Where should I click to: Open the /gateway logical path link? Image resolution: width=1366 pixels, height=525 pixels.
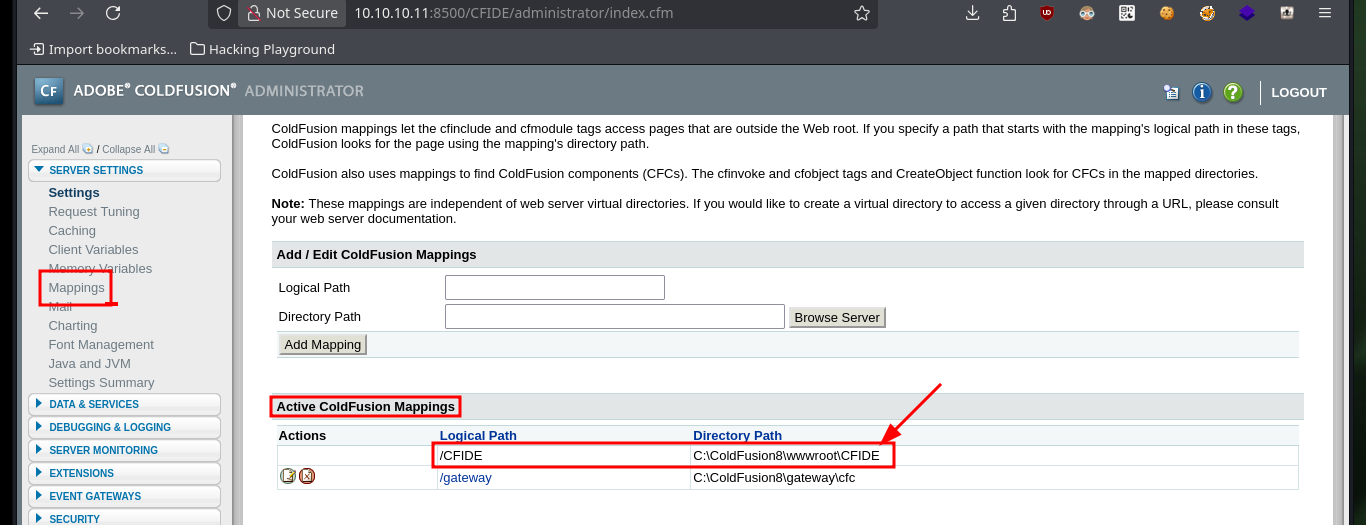click(466, 477)
